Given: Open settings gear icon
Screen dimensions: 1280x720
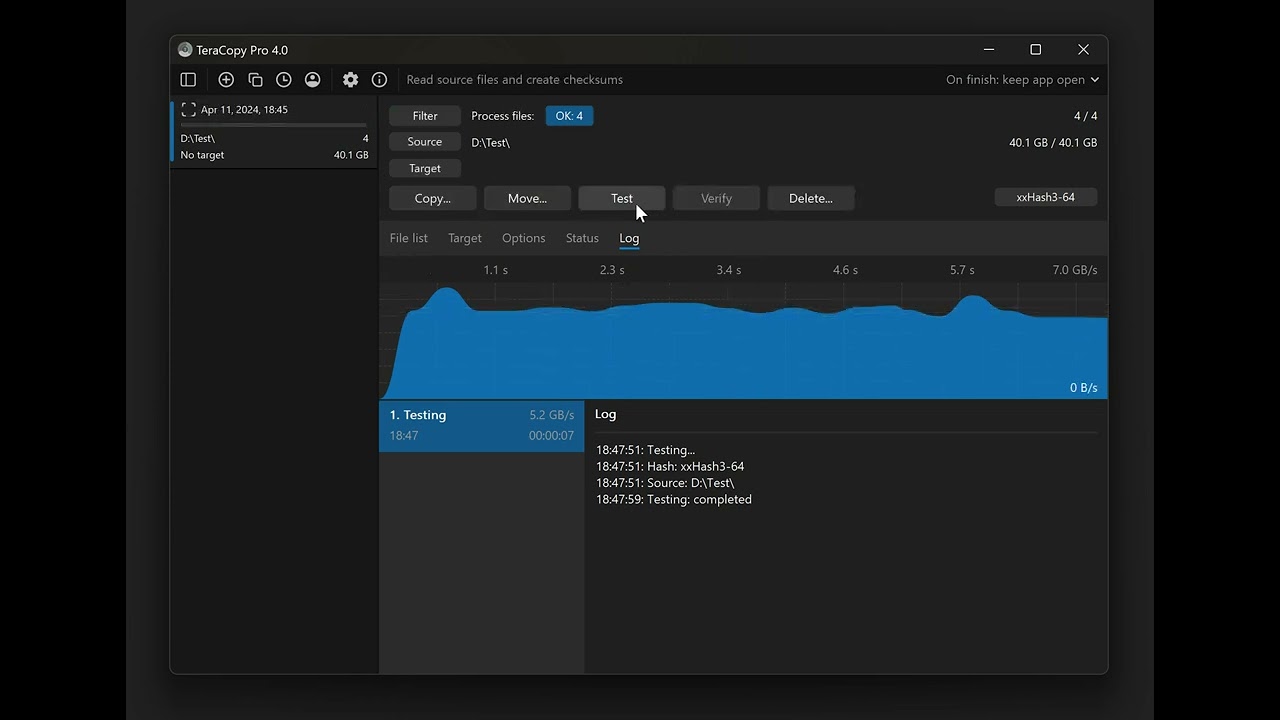Looking at the screenshot, I should [x=350, y=80].
